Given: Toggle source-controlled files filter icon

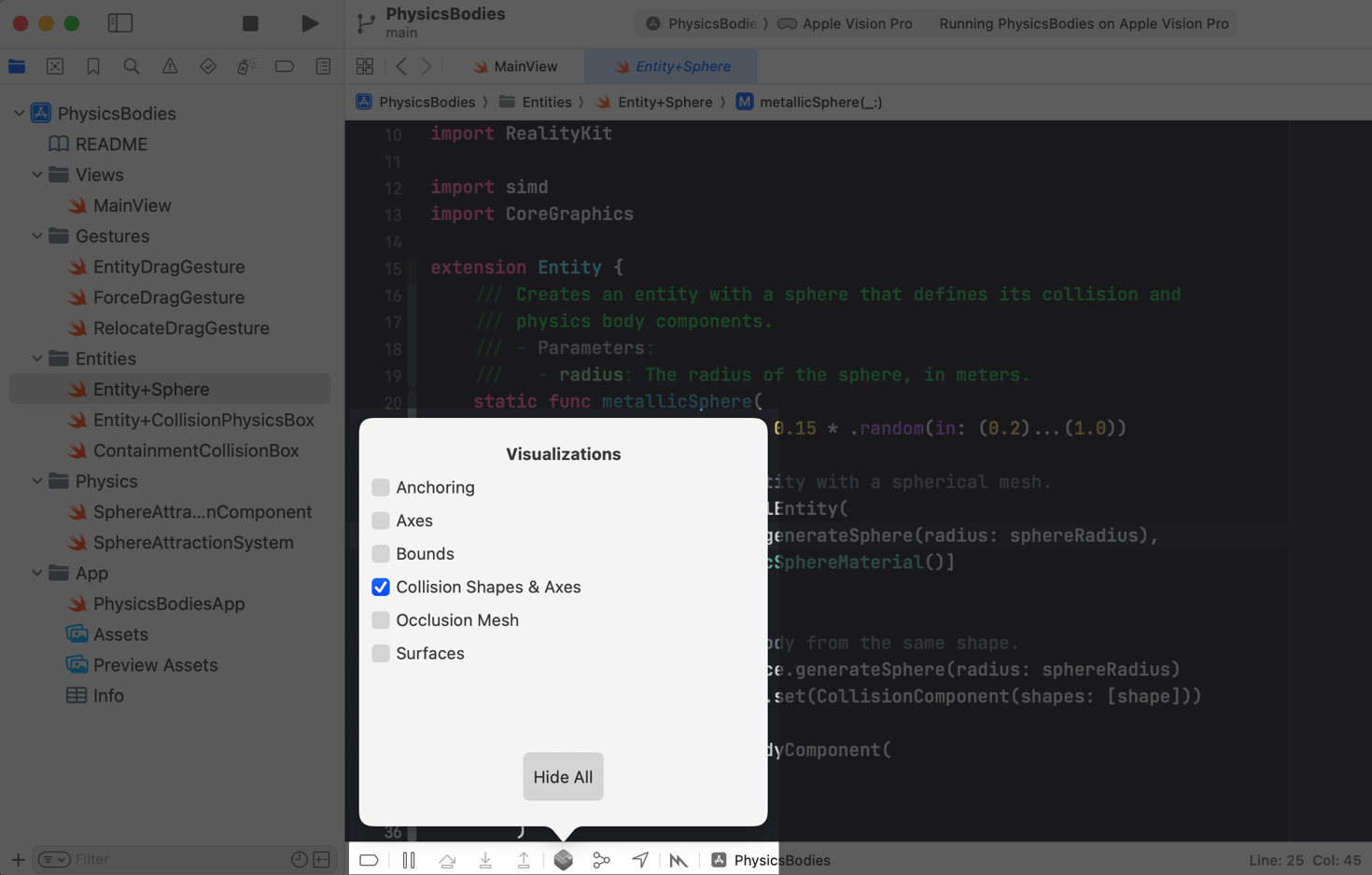Looking at the screenshot, I should (322, 859).
